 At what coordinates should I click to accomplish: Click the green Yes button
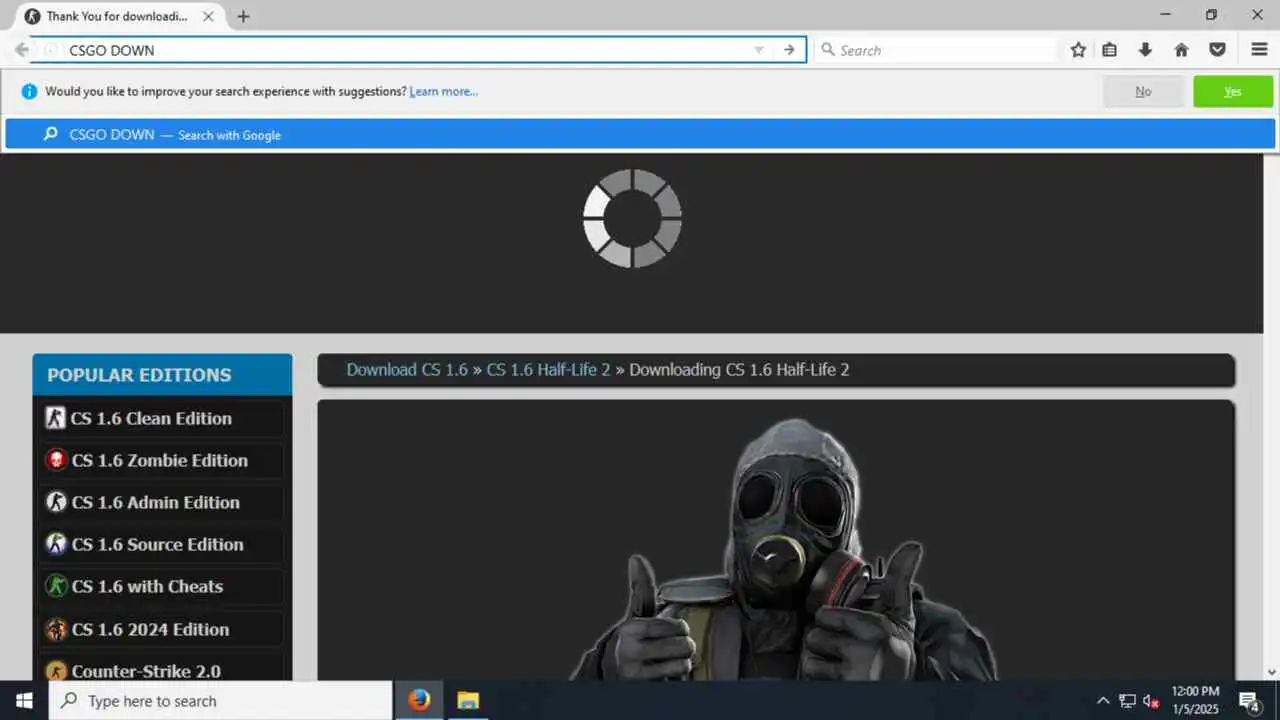coord(1233,91)
